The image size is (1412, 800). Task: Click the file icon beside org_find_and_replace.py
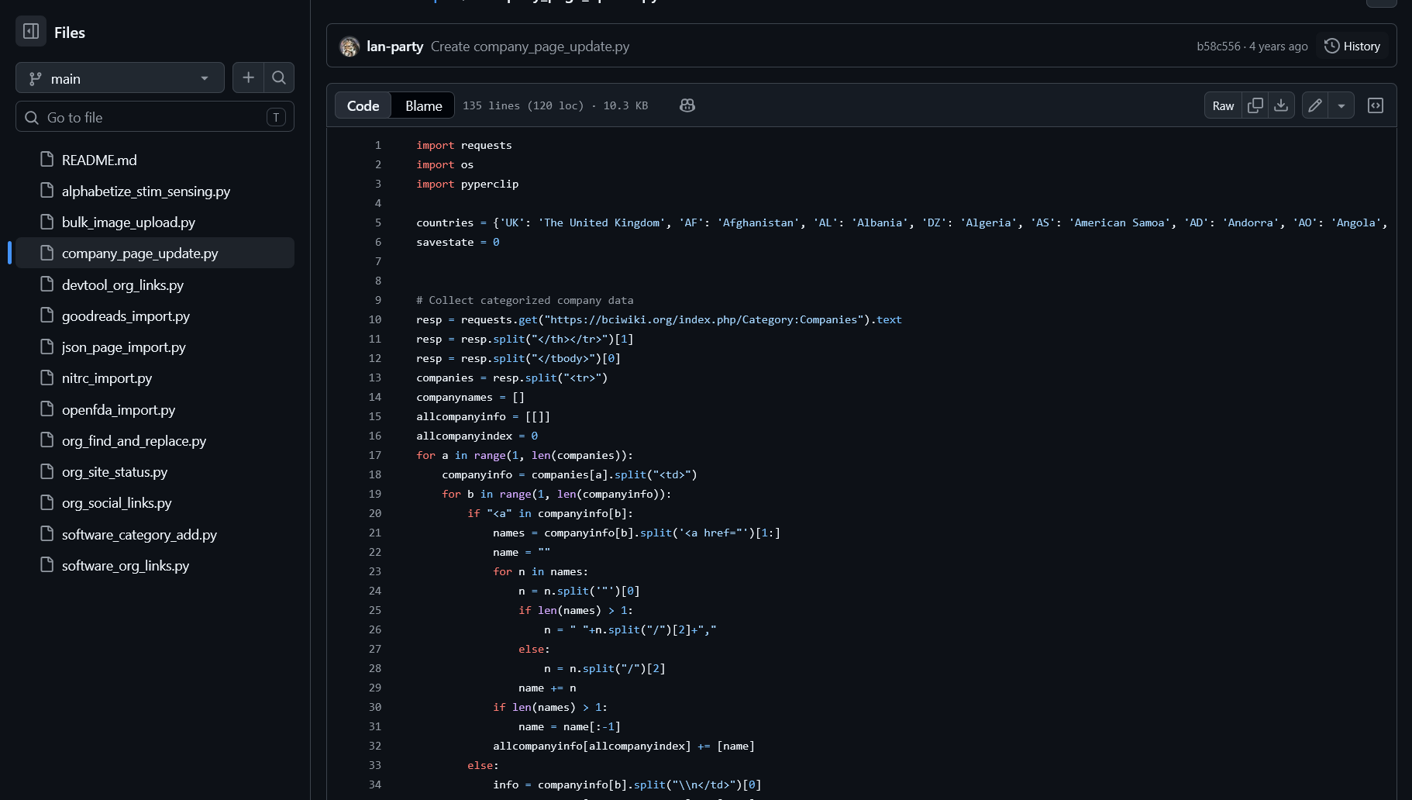point(46,439)
